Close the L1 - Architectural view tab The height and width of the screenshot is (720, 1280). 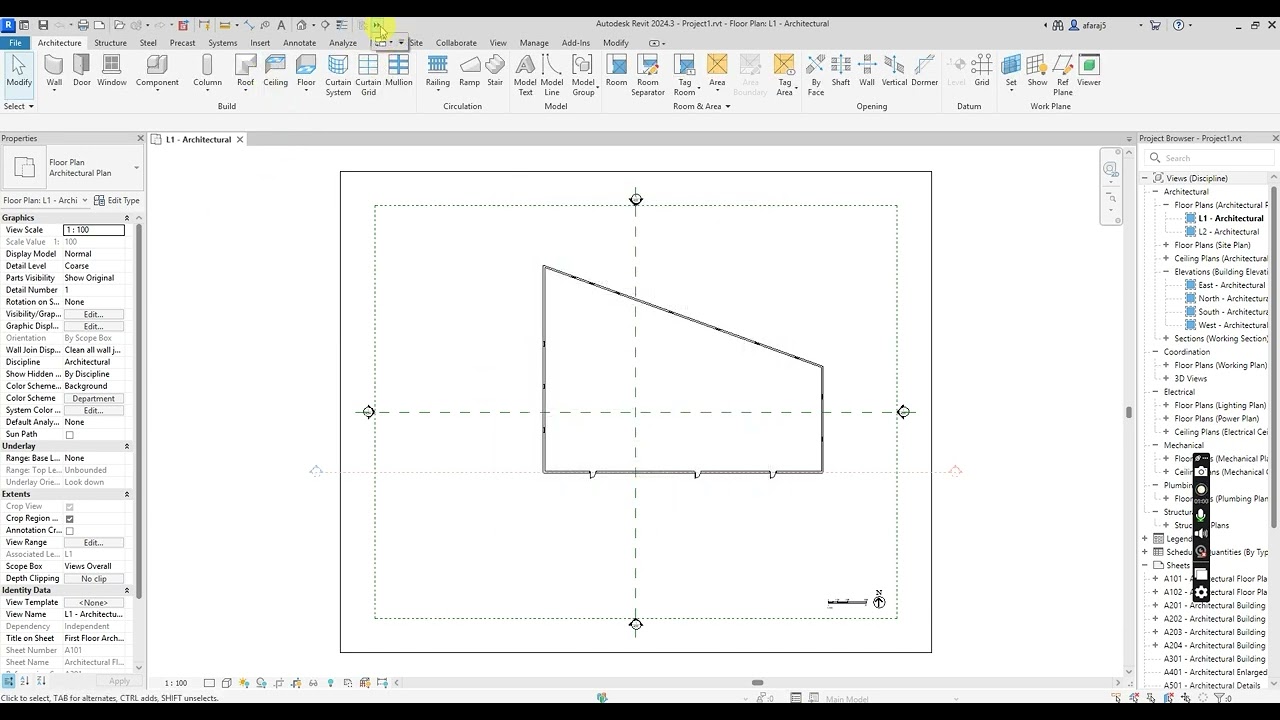coord(240,139)
